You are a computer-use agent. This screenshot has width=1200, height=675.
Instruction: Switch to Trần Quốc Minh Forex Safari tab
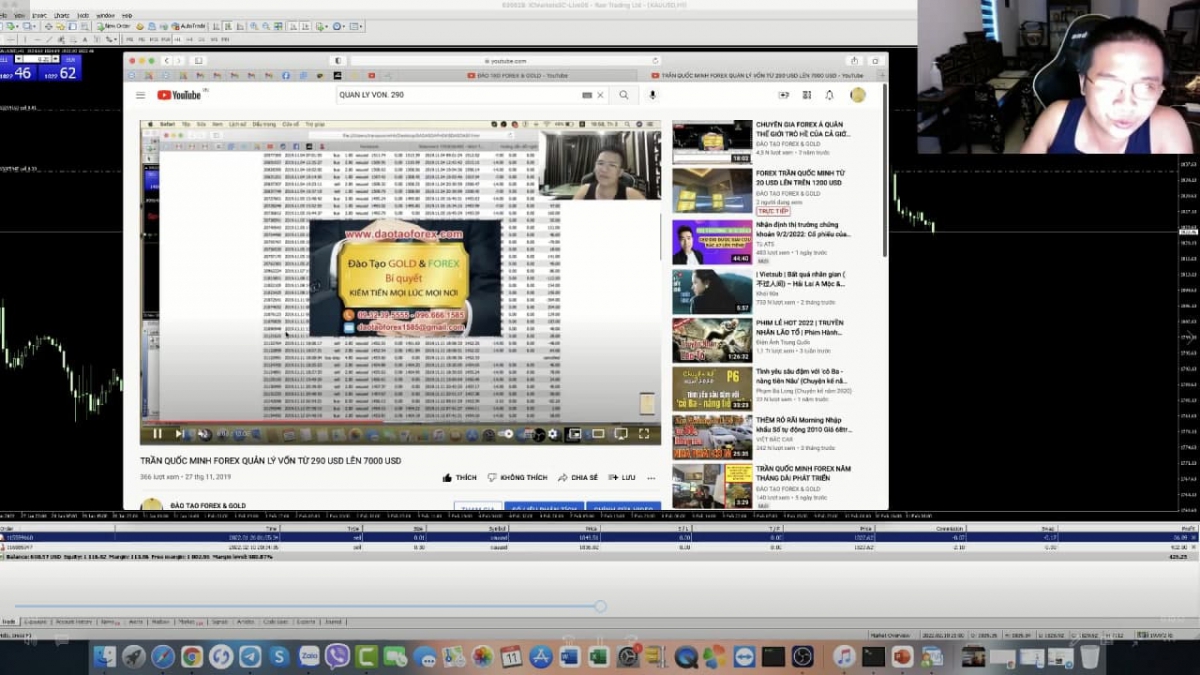click(x=757, y=75)
